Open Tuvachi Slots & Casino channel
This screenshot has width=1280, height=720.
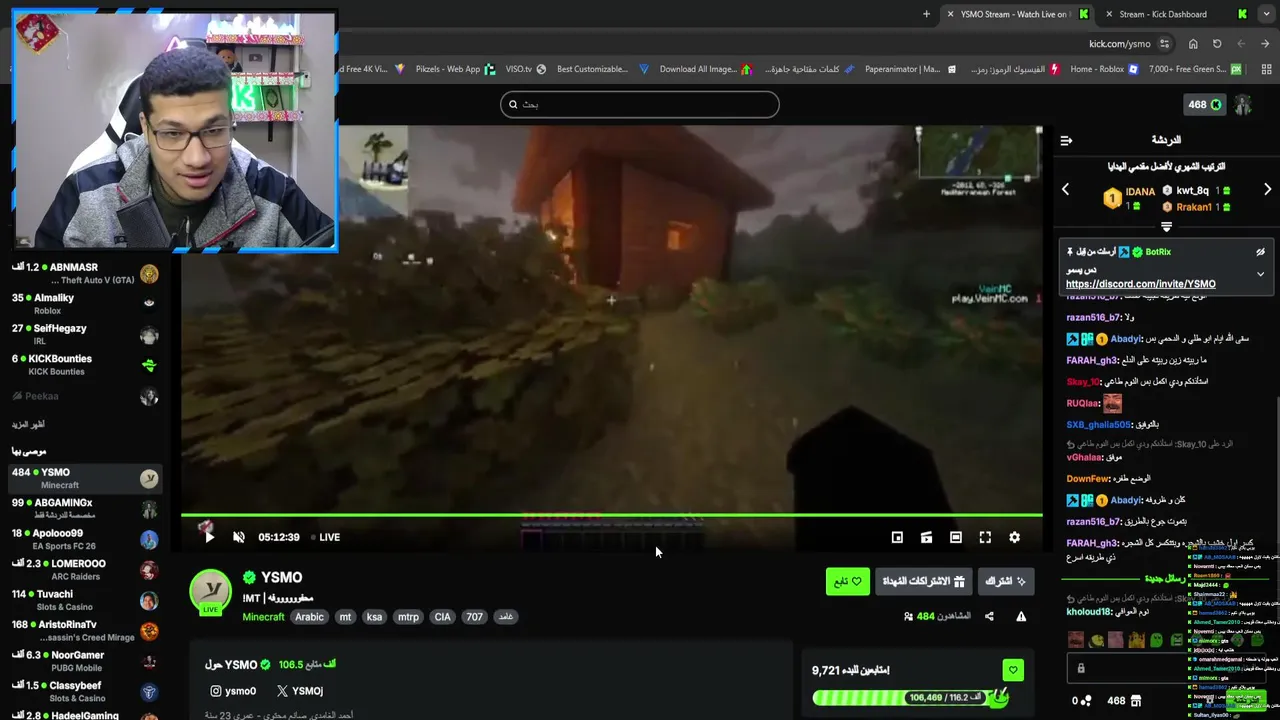click(85, 600)
